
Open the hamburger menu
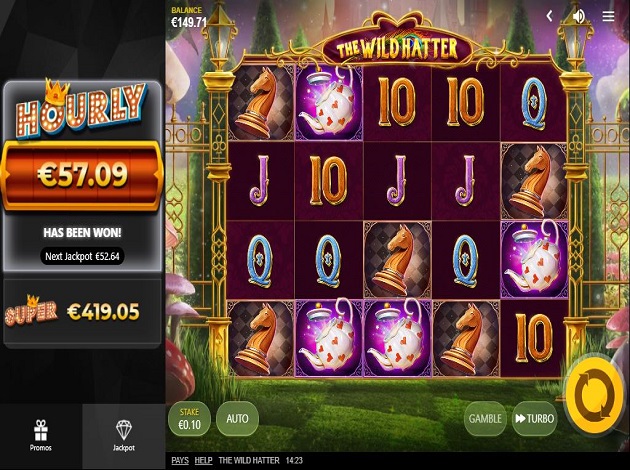point(608,16)
